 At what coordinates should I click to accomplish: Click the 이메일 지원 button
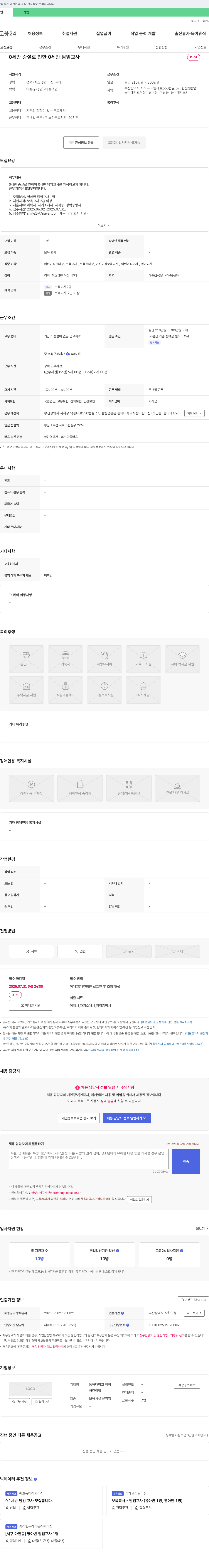[30, 1006]
